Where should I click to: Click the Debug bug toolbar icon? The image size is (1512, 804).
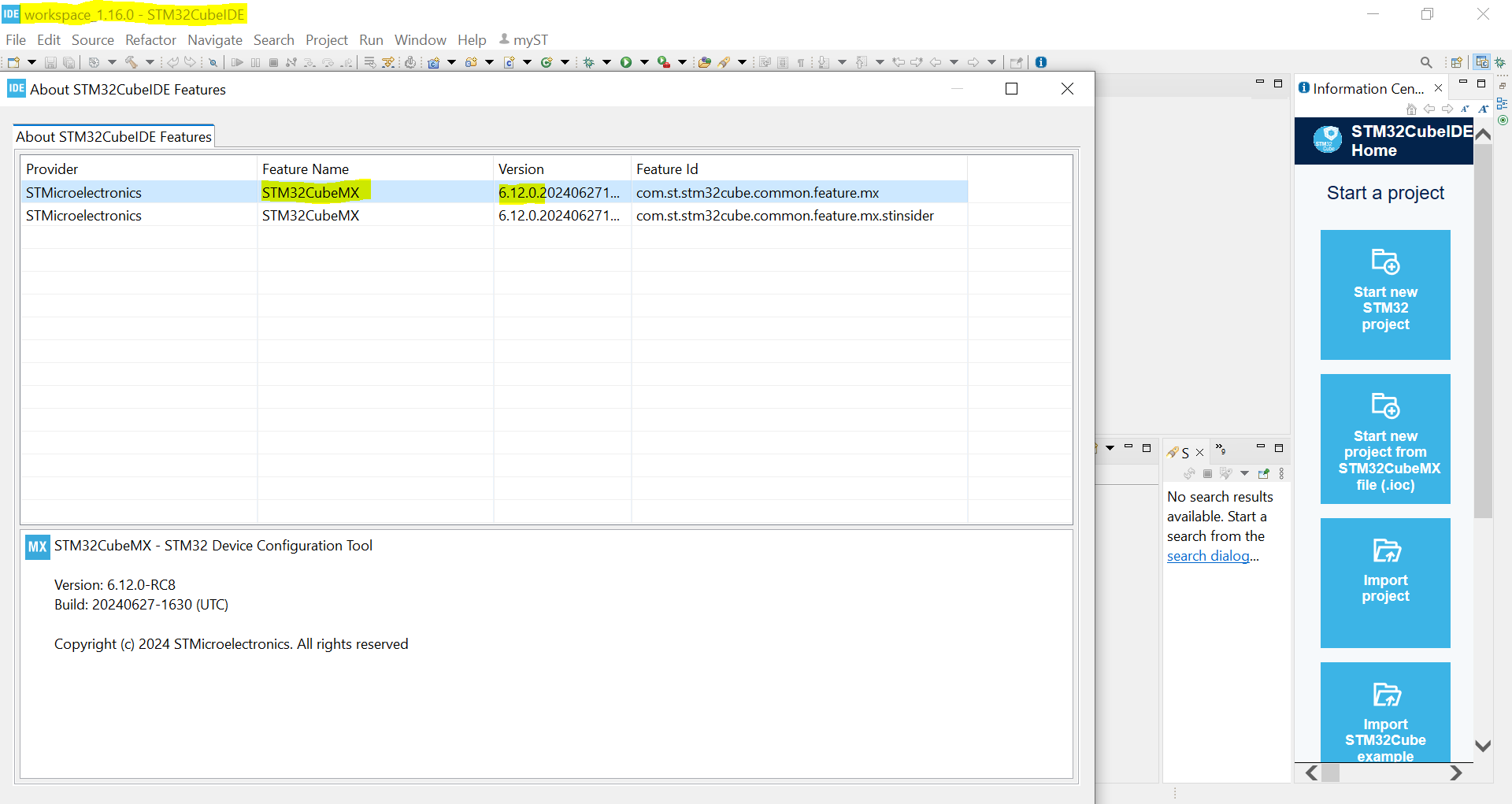click(x=588, y=62)
